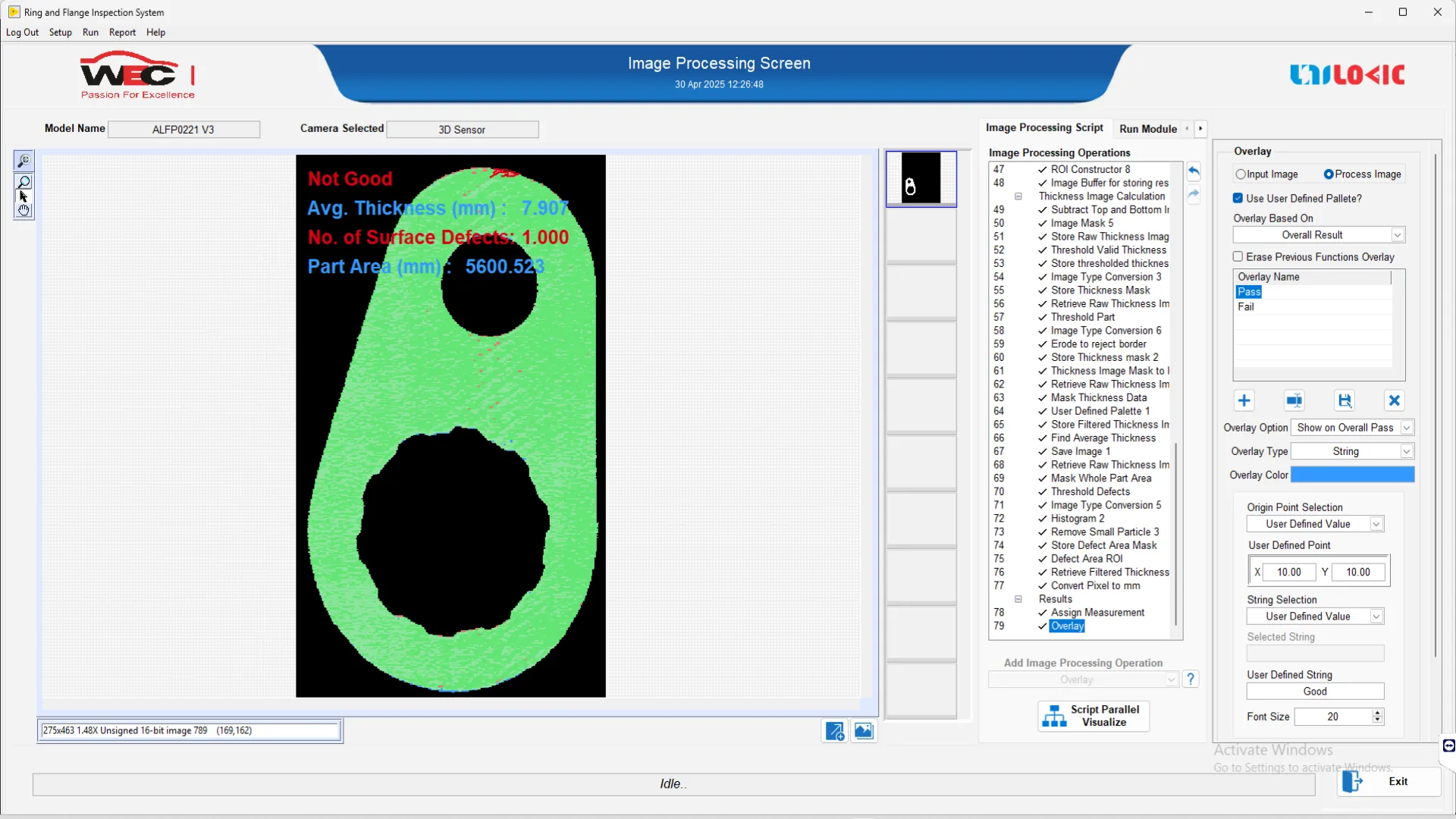This screenshot has width=1456, height=819.
Task: Select the Input Image radio button
Action: click(1241, 174)
